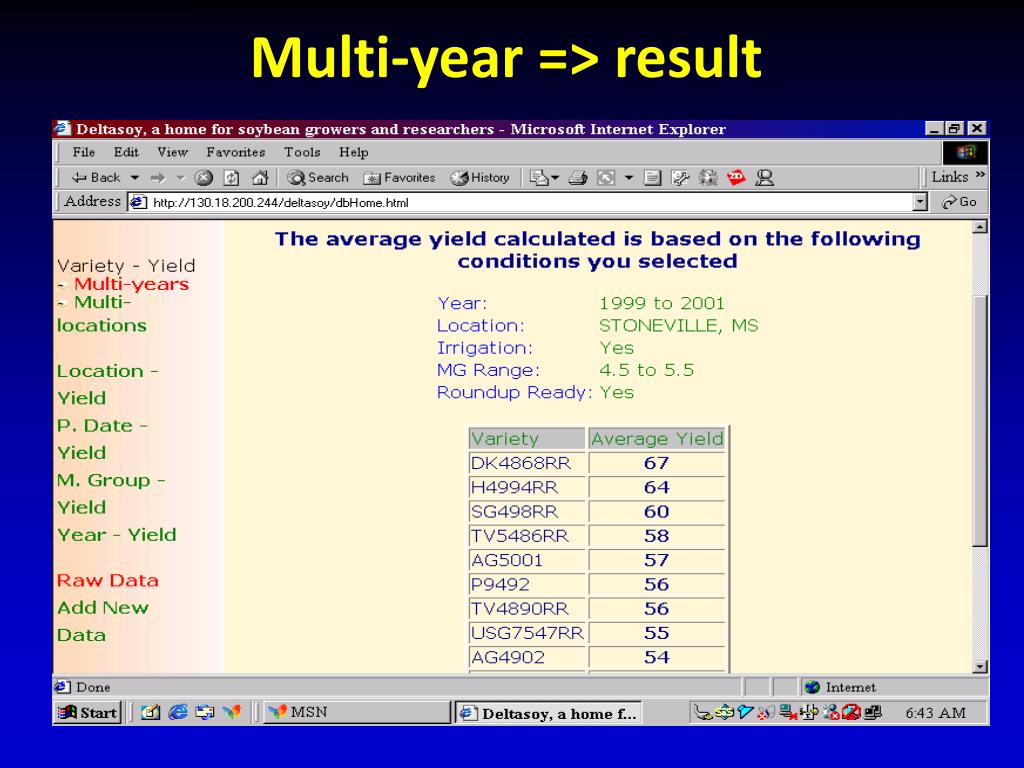Image resolution: width=1024 pixels, height=768 pixels.
Task: Open the Back history dropdown arrow
Action: 135,178
